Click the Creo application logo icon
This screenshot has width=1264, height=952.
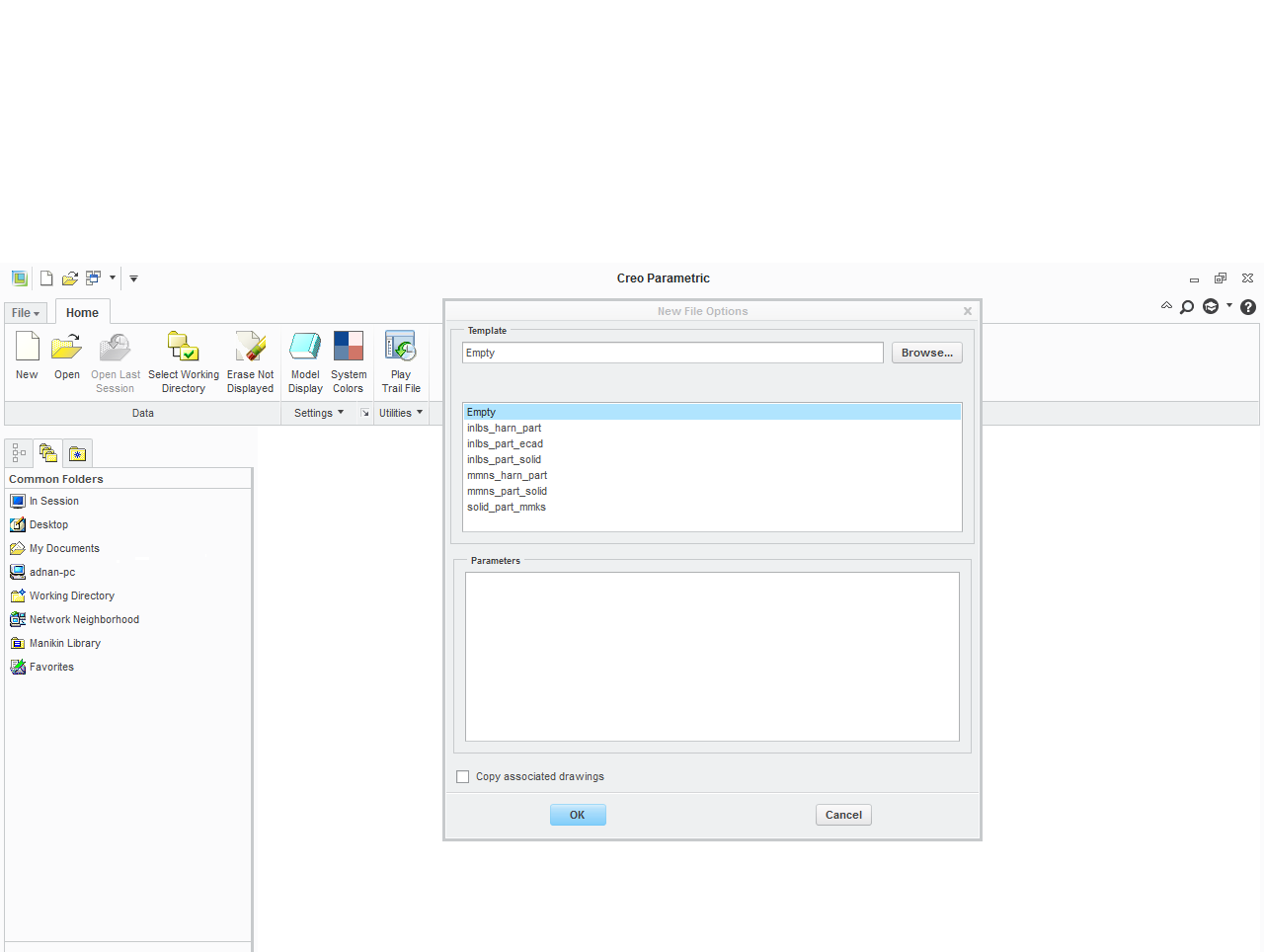pyautogui.click(x=19, y=278)
